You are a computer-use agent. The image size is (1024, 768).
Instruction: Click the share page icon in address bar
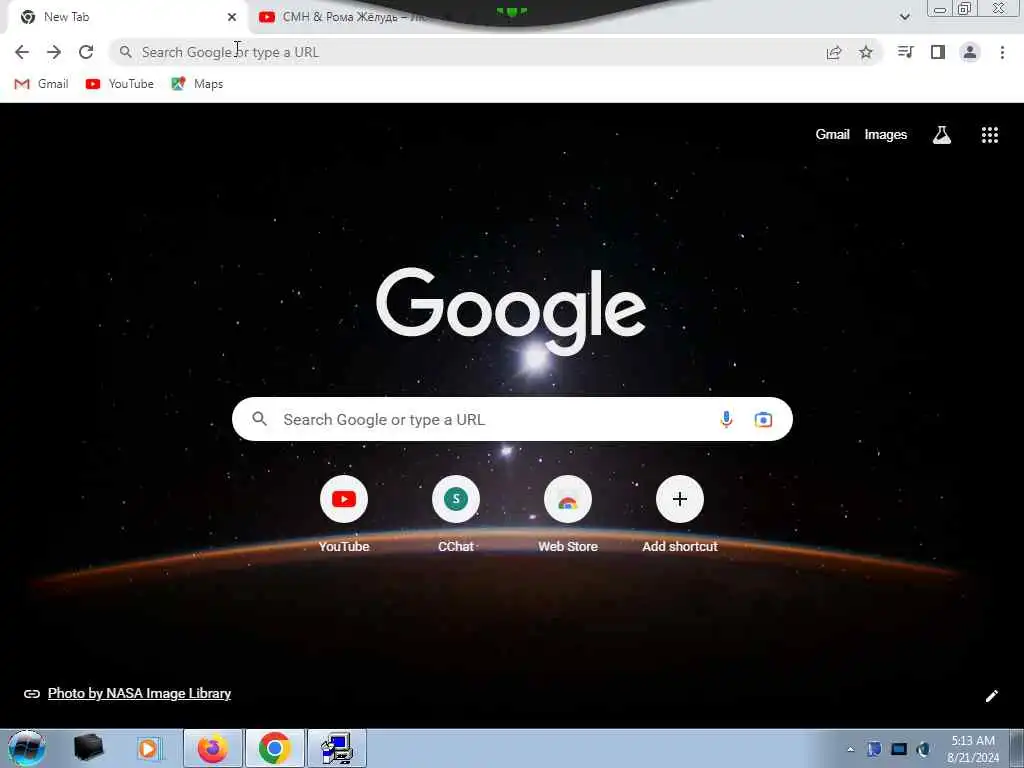(x=834, y=52)
